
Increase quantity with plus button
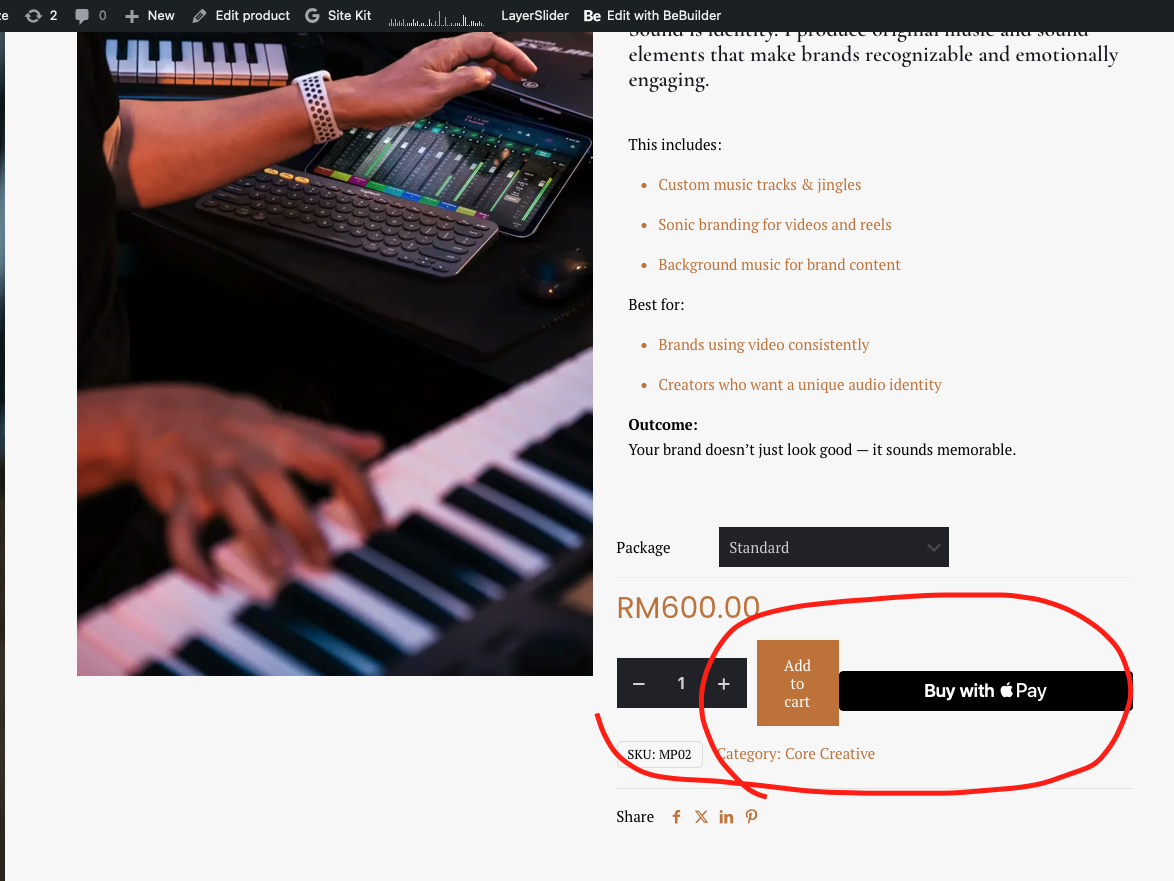[x=724, y=683]
